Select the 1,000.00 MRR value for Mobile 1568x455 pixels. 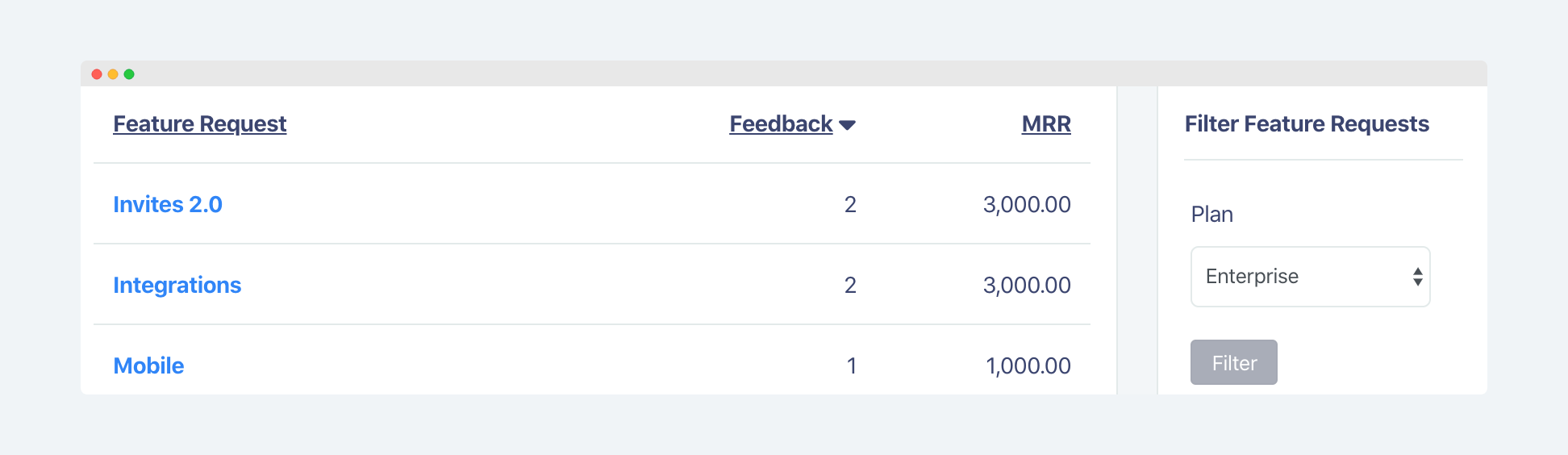[1028, 366]
